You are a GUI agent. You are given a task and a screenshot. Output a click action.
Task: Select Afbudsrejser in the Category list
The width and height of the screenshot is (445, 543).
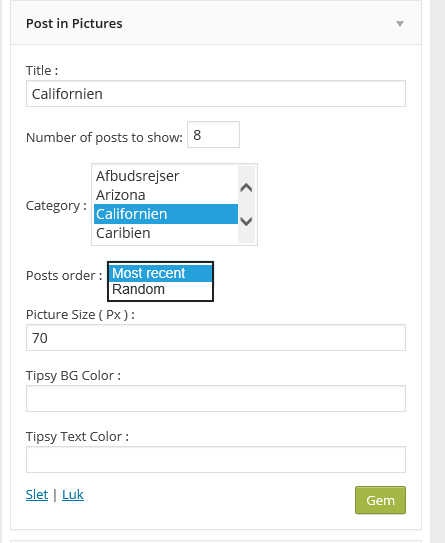tap(166, 176)
